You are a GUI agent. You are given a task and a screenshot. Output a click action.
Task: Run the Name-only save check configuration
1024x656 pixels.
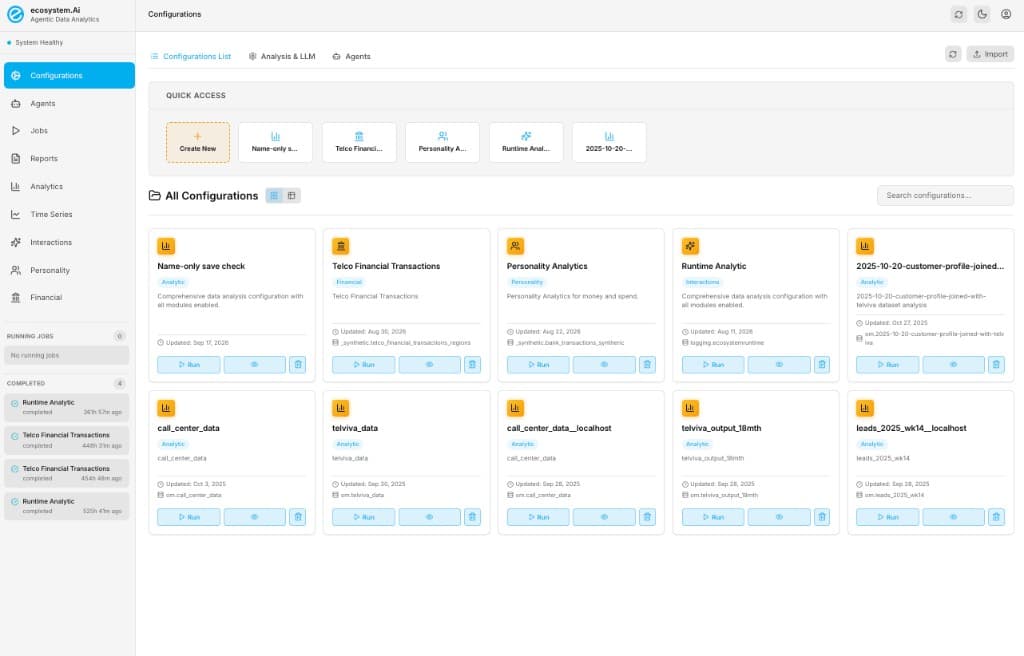point(189,365)
